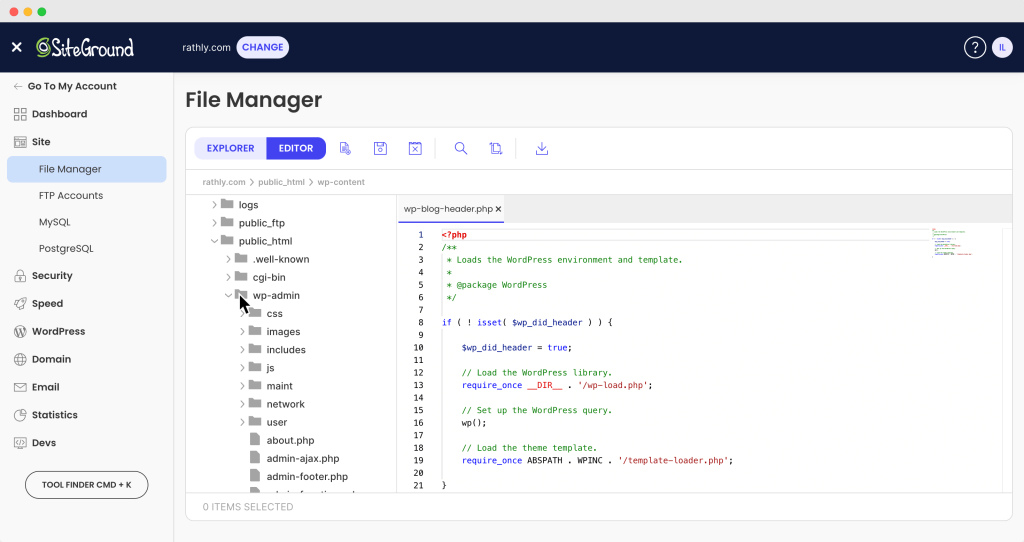Click TOOL FINDER CMD + K button
The width and height of the screenshot is (1024, 542).
point(86,485)
